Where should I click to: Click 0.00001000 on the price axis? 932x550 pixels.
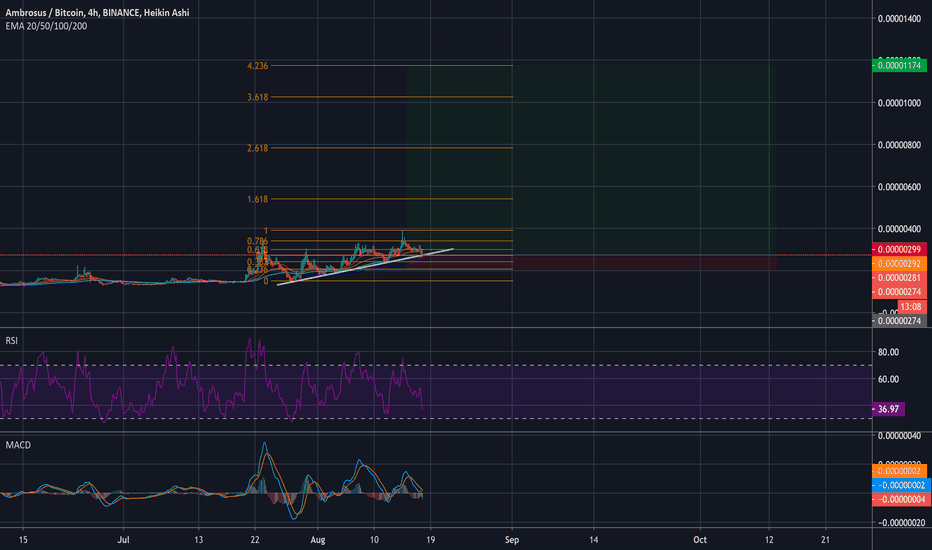899,103
